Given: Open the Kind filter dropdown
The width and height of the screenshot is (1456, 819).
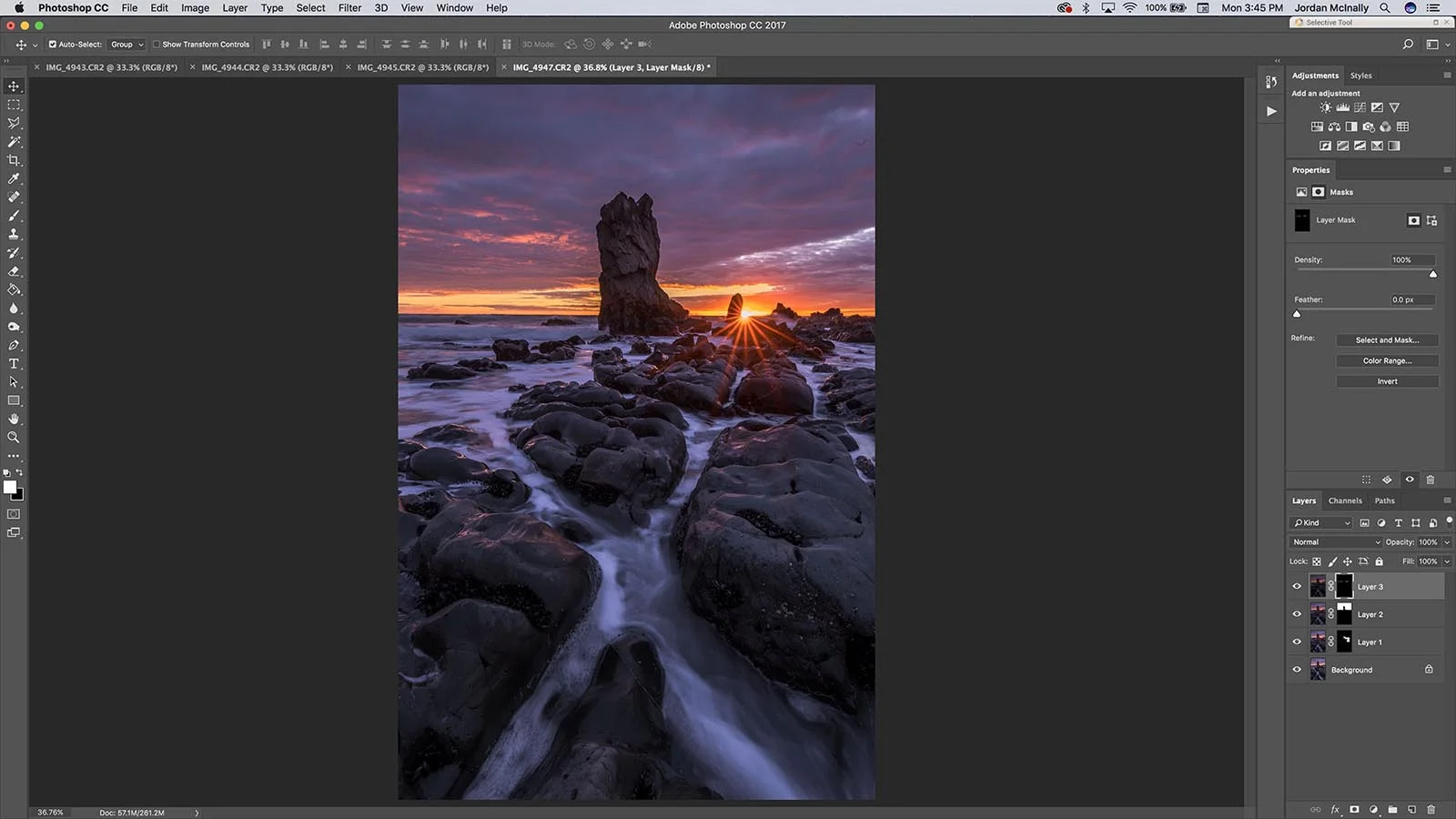Looking at the screenshot, I should [x=1321, y=522].
